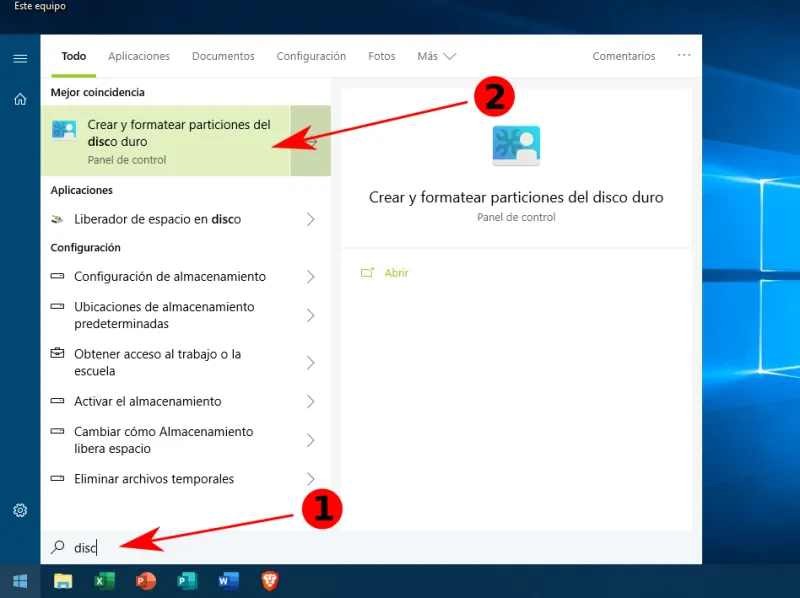Click the large disk management icon in preview
This screenshot has width=800, height=598.
[x=516, y=146]
